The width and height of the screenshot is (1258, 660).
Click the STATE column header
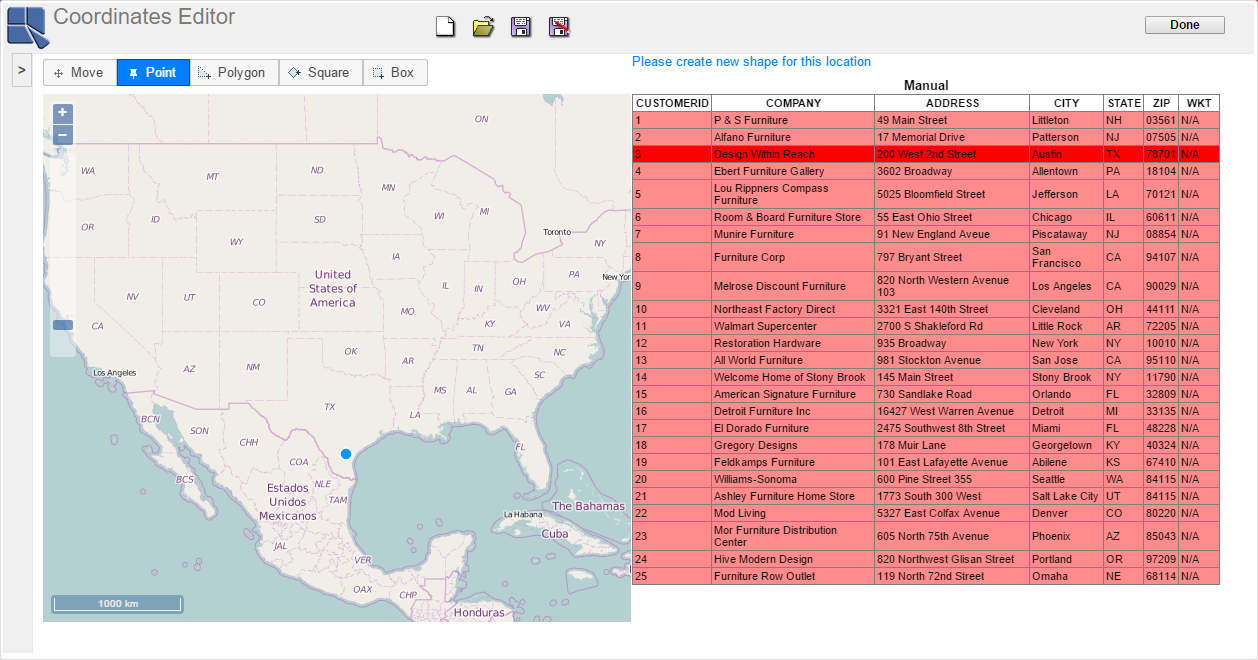(x=1124, y=103)
